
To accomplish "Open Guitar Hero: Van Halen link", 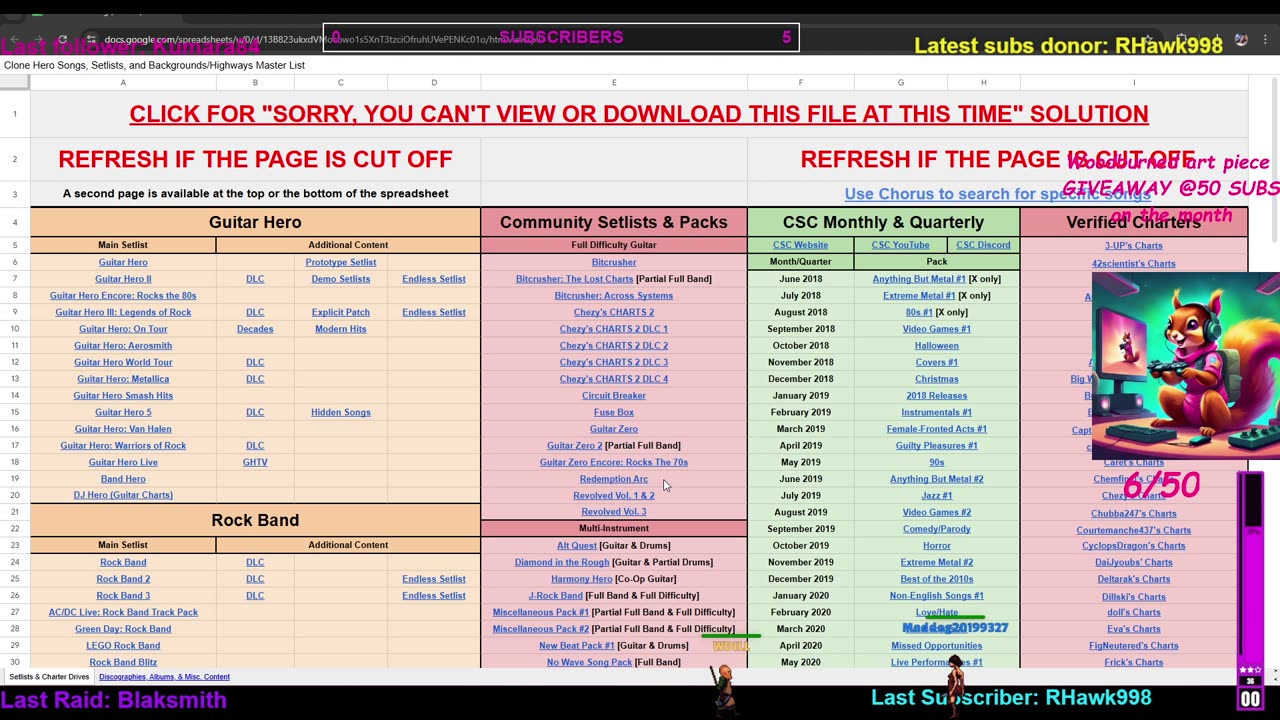I will click(123, 429).
